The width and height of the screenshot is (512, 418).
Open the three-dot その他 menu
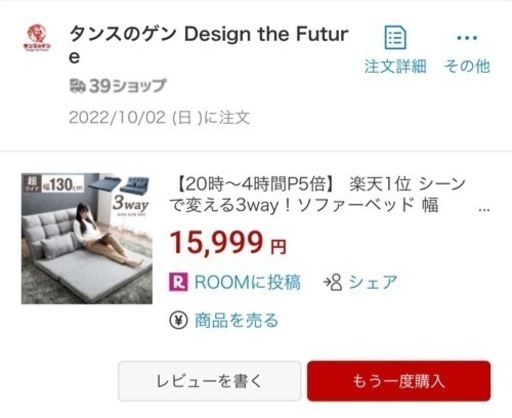[467, 38]
